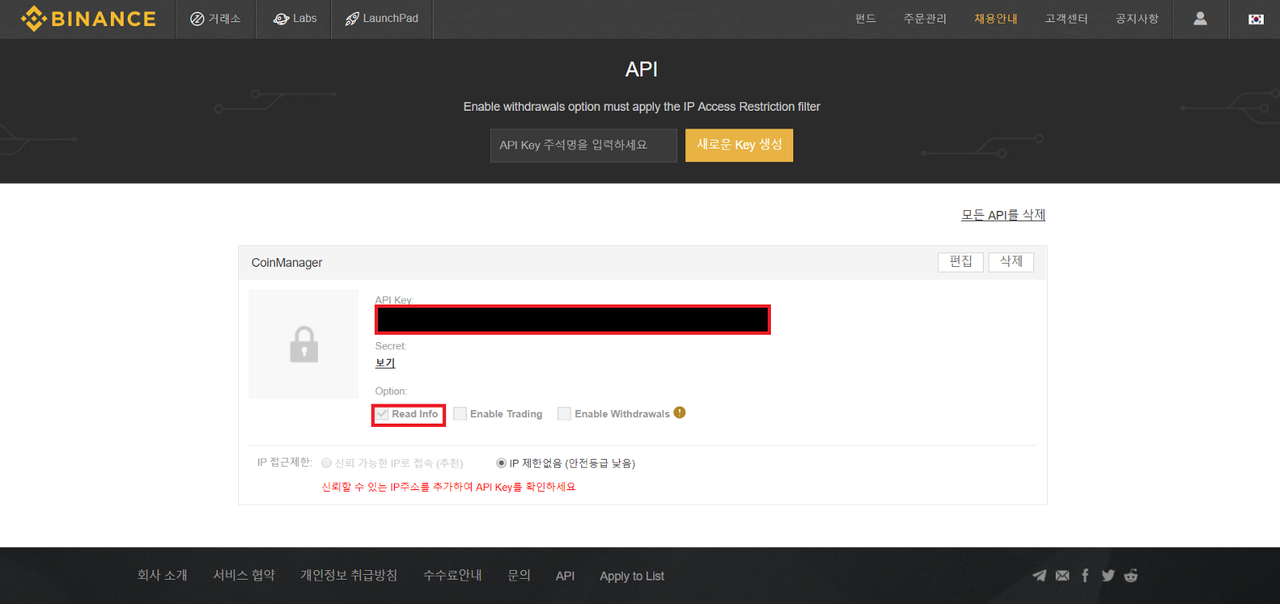Click the Binance logo in the header
Viewport: 1280px width, 604px height.
click(x=89, y=18)
